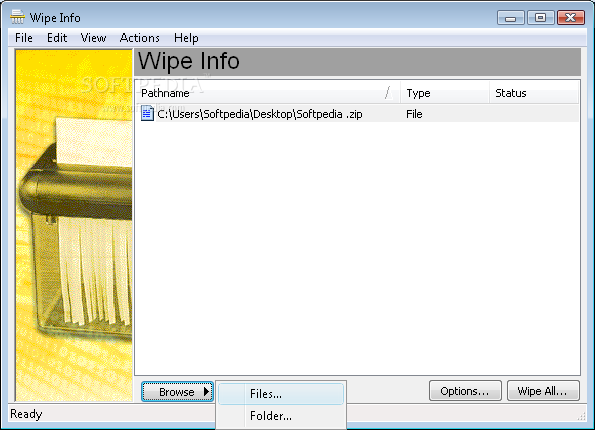
Task: Choose Files... from Browse popup
Action: pyautogui.click(x=281, y=394)
